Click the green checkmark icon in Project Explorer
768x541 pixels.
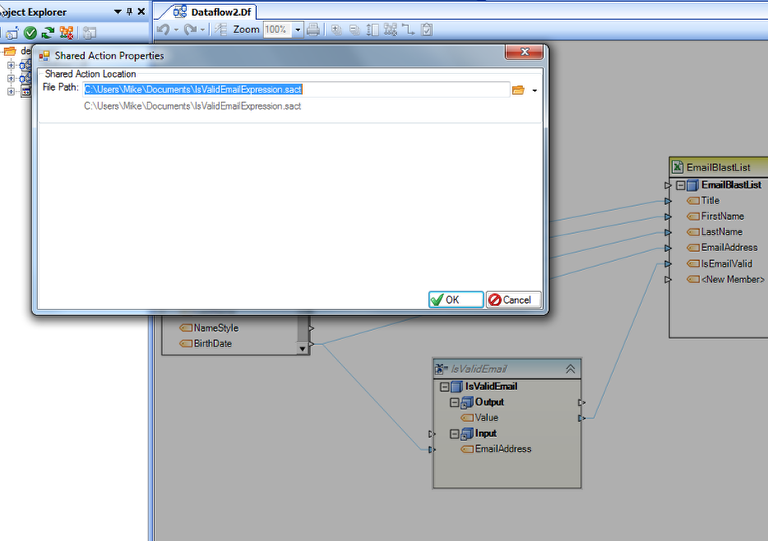coord(30,32)
